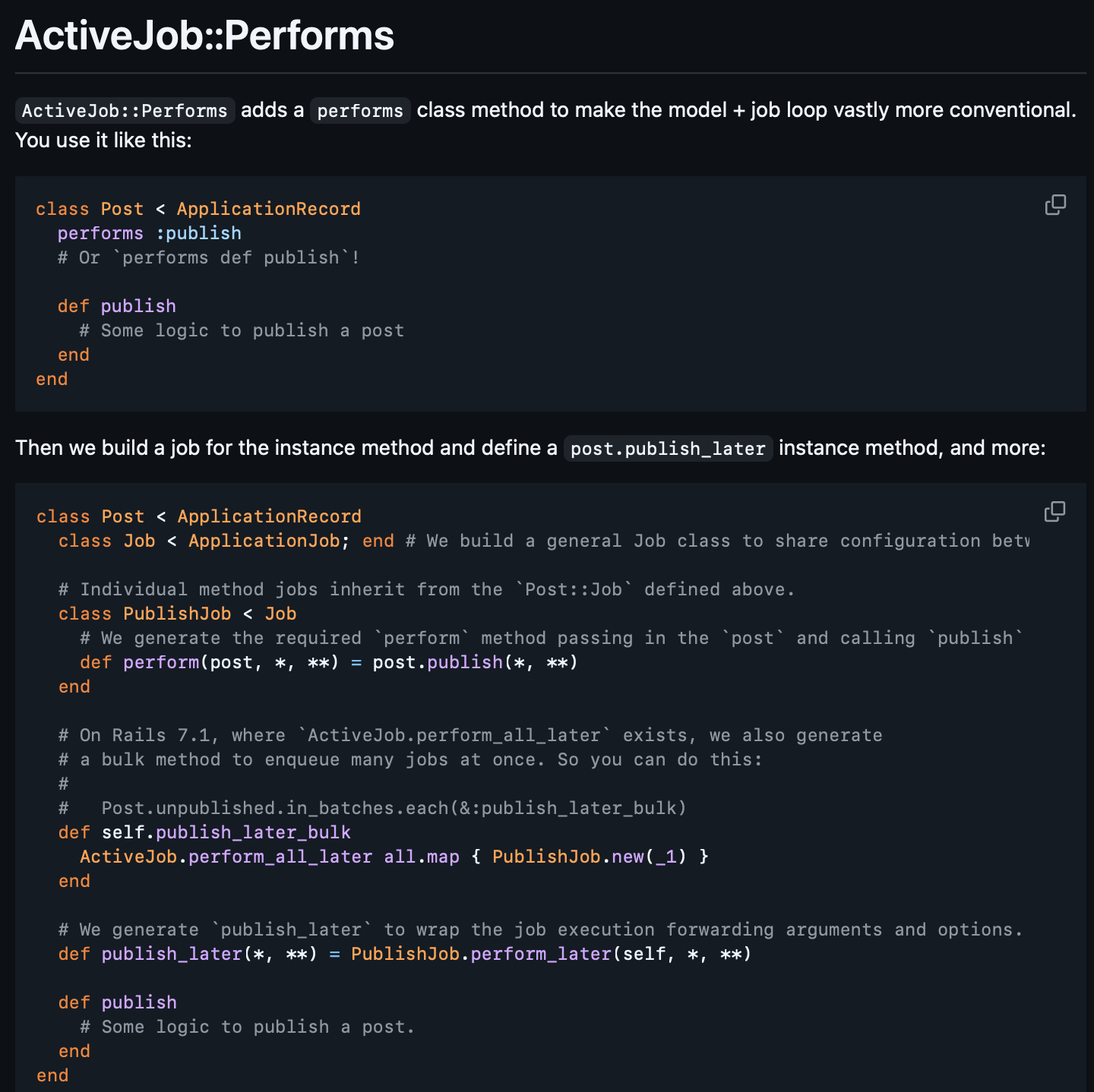This screenshot has width=1094, height=1092.
Task: Click the 'Then we build a job' paragraph
Action: (x=286, y=448)
